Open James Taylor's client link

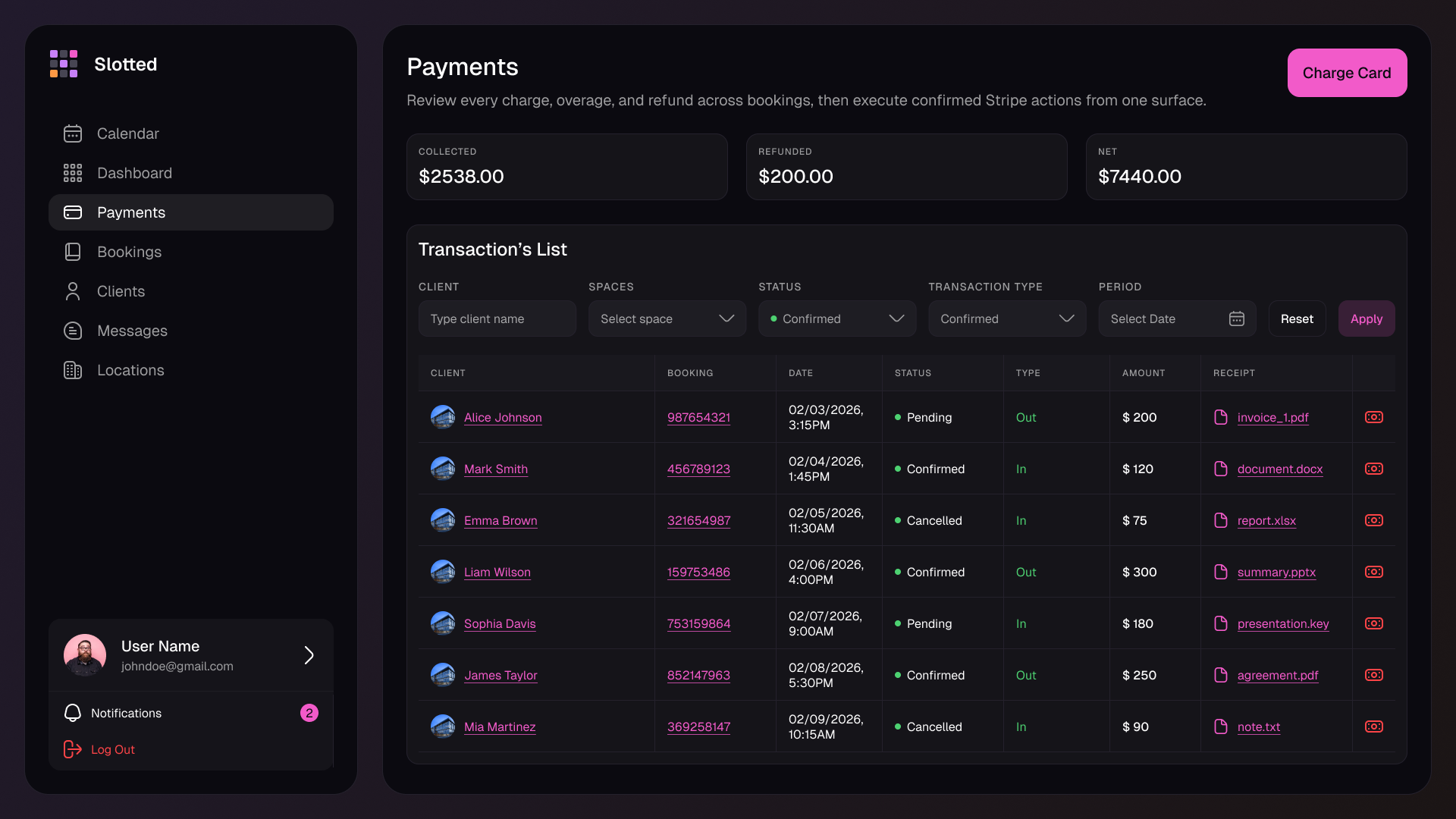click(500, 675)
